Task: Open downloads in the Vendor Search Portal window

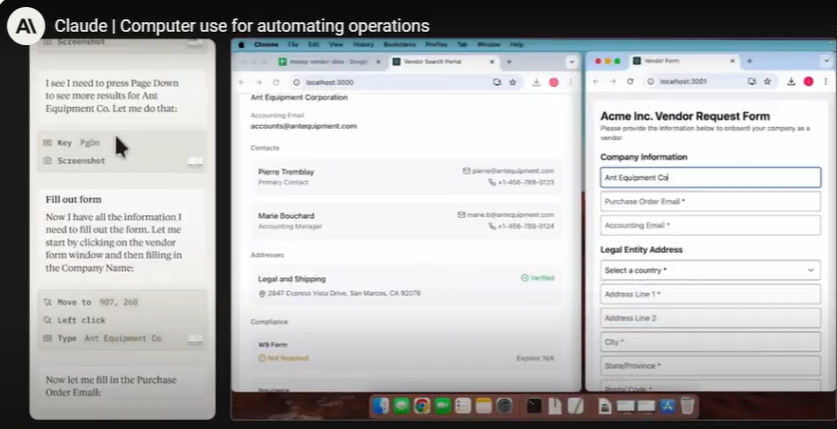Action: coord(536,82)
